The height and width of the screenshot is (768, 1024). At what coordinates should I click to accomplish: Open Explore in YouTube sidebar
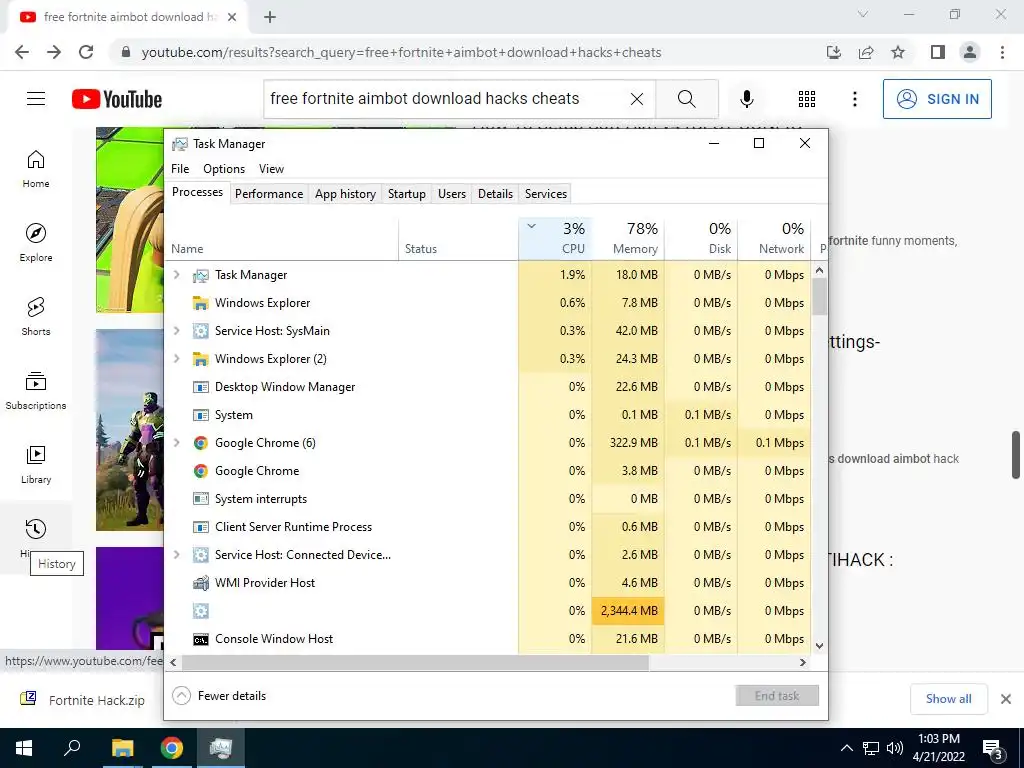36,242
